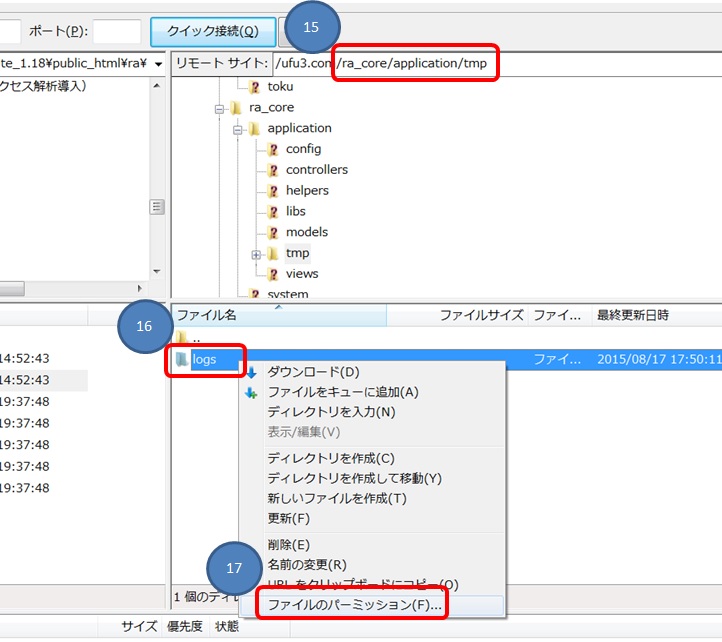This screenshot has height=642, width=722.
Task: Click the models folder icon
Action: [x=272, y=233]
